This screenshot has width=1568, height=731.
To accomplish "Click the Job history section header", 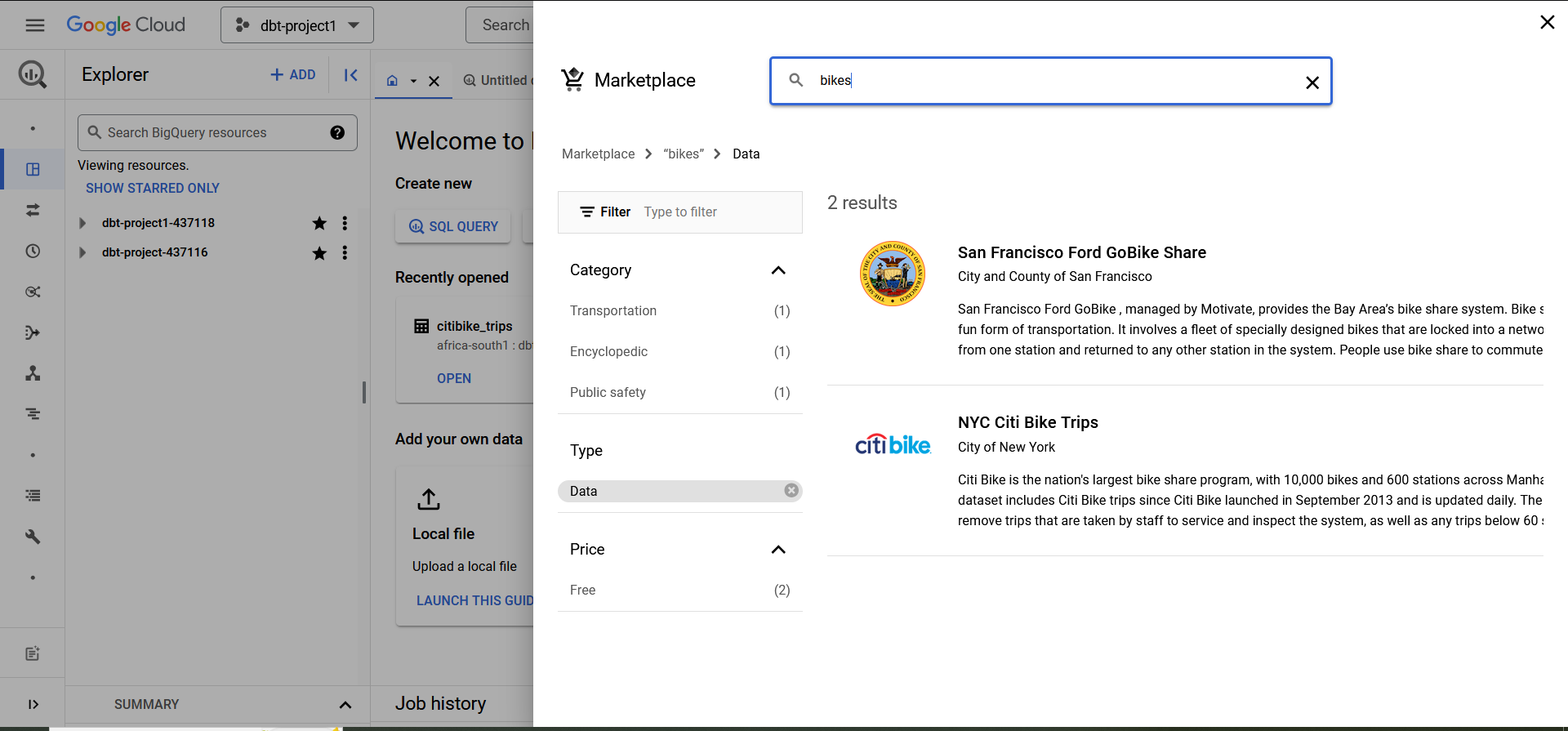I will click(x=441, y=703).
